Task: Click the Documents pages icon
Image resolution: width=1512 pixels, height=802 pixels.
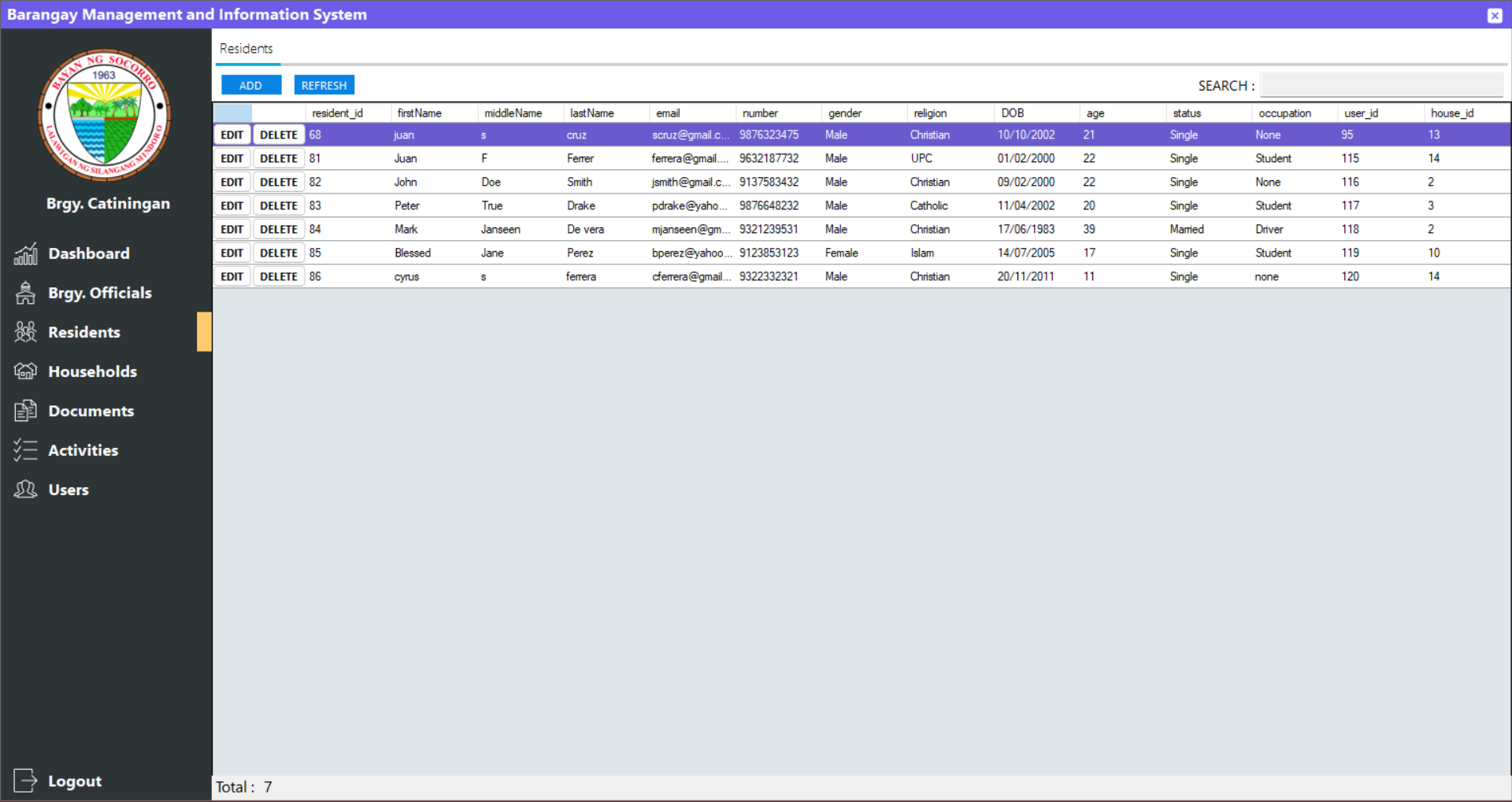Action: [25, 411]
